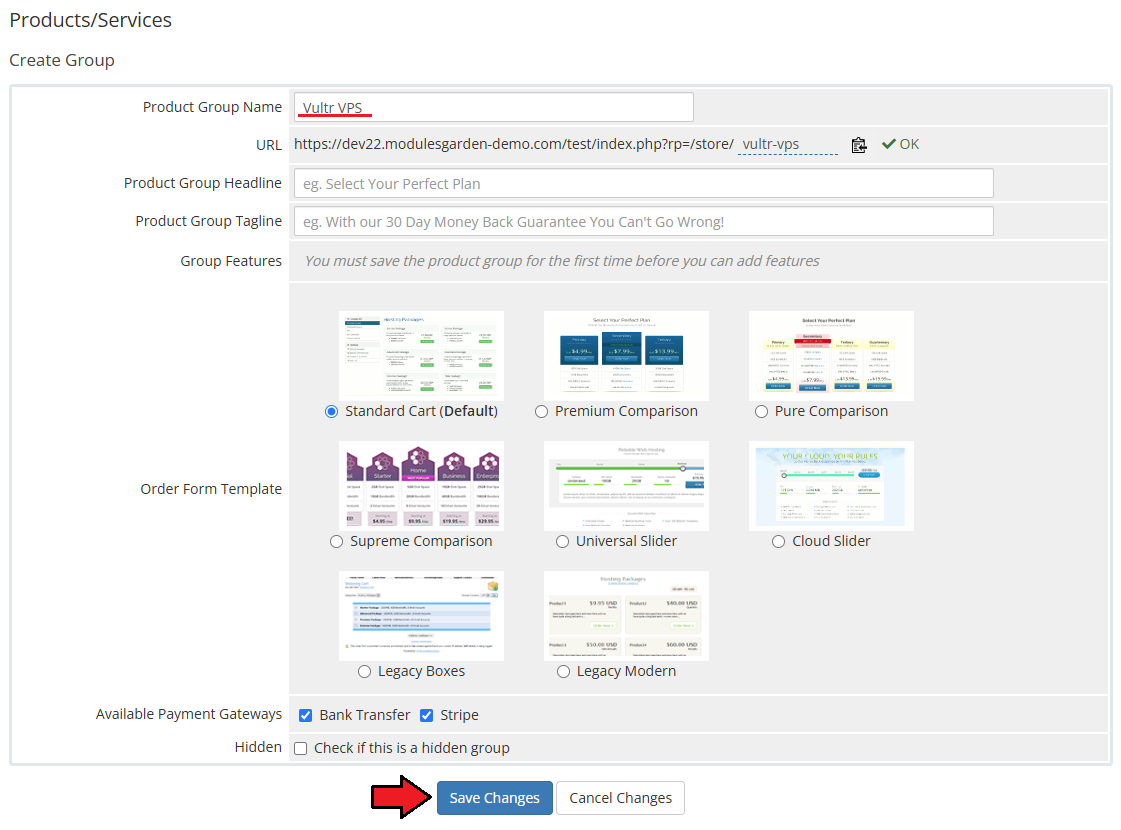Click the Pure Comparison template preview
1121x830 pixels.
(x=831, y=356)
